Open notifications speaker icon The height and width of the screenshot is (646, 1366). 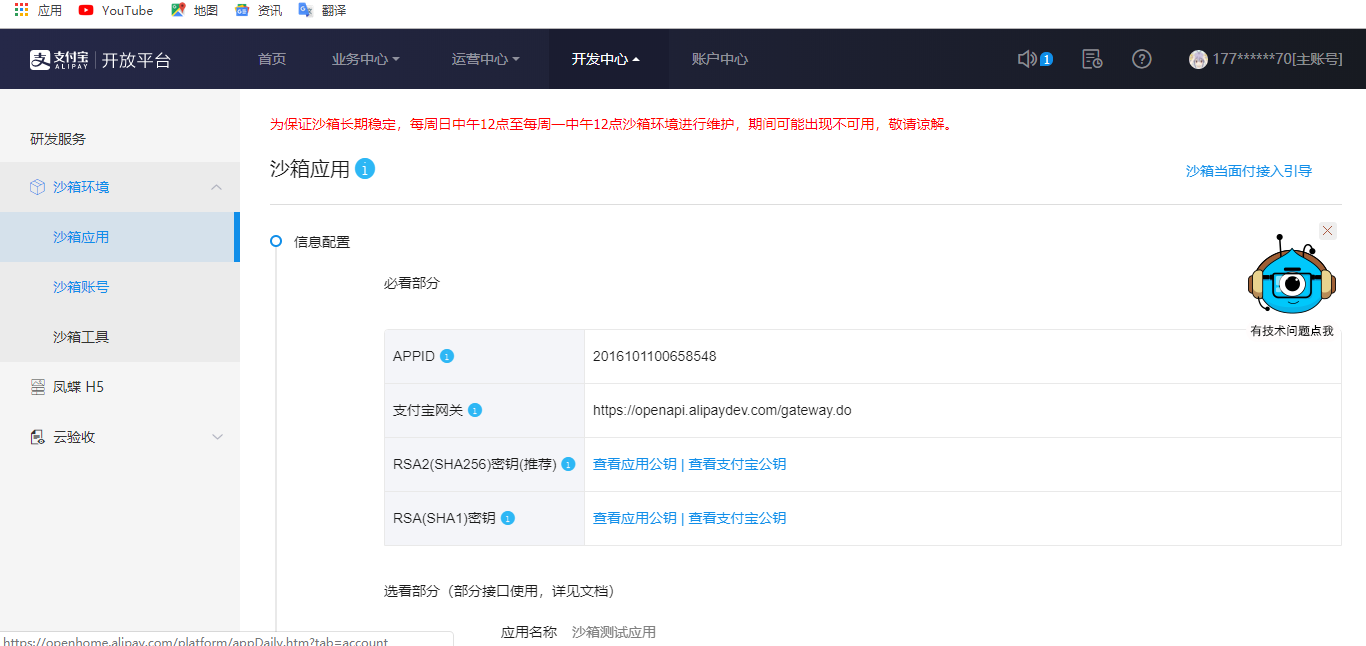point(1026,59)
